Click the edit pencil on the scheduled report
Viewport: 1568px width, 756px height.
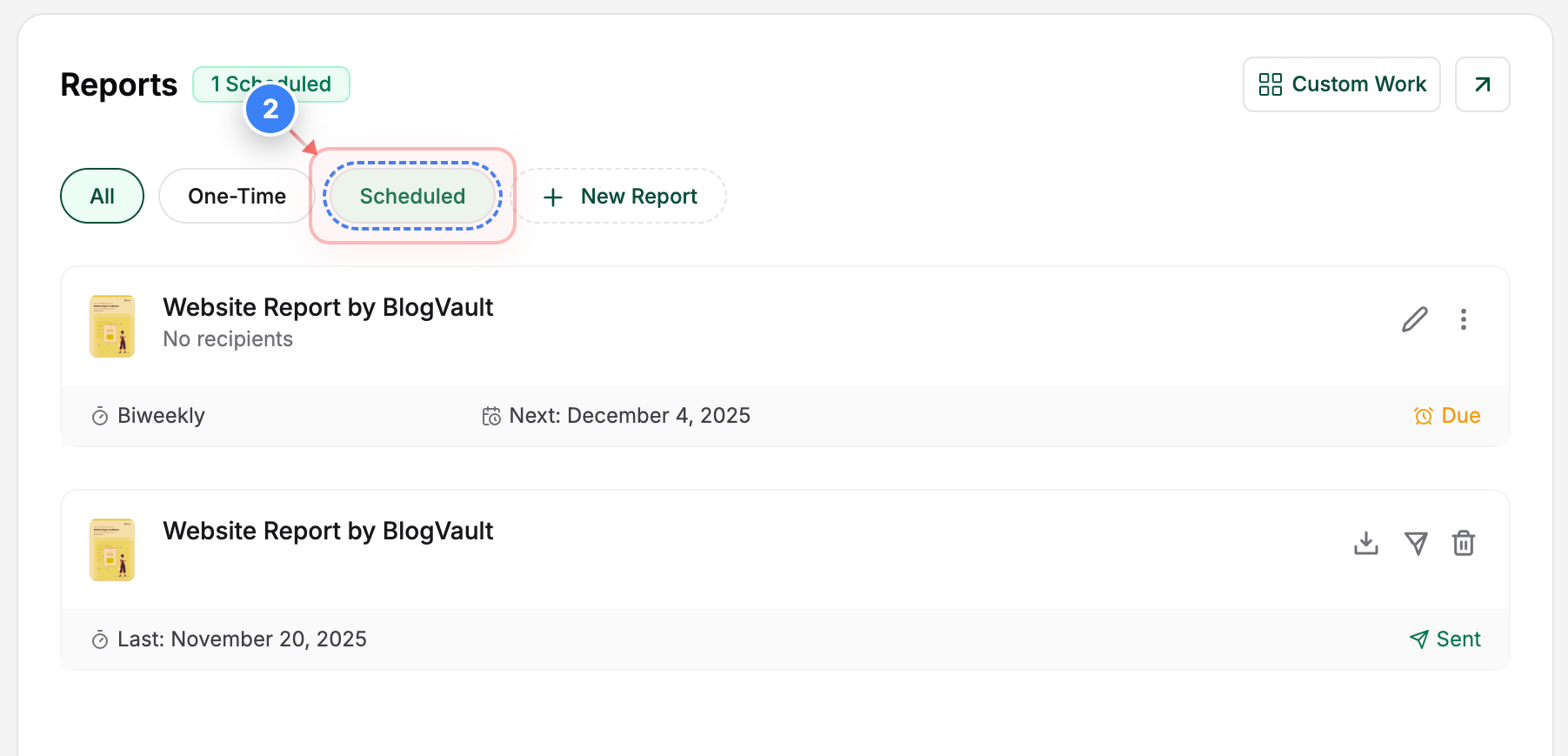coord(1415,319)
